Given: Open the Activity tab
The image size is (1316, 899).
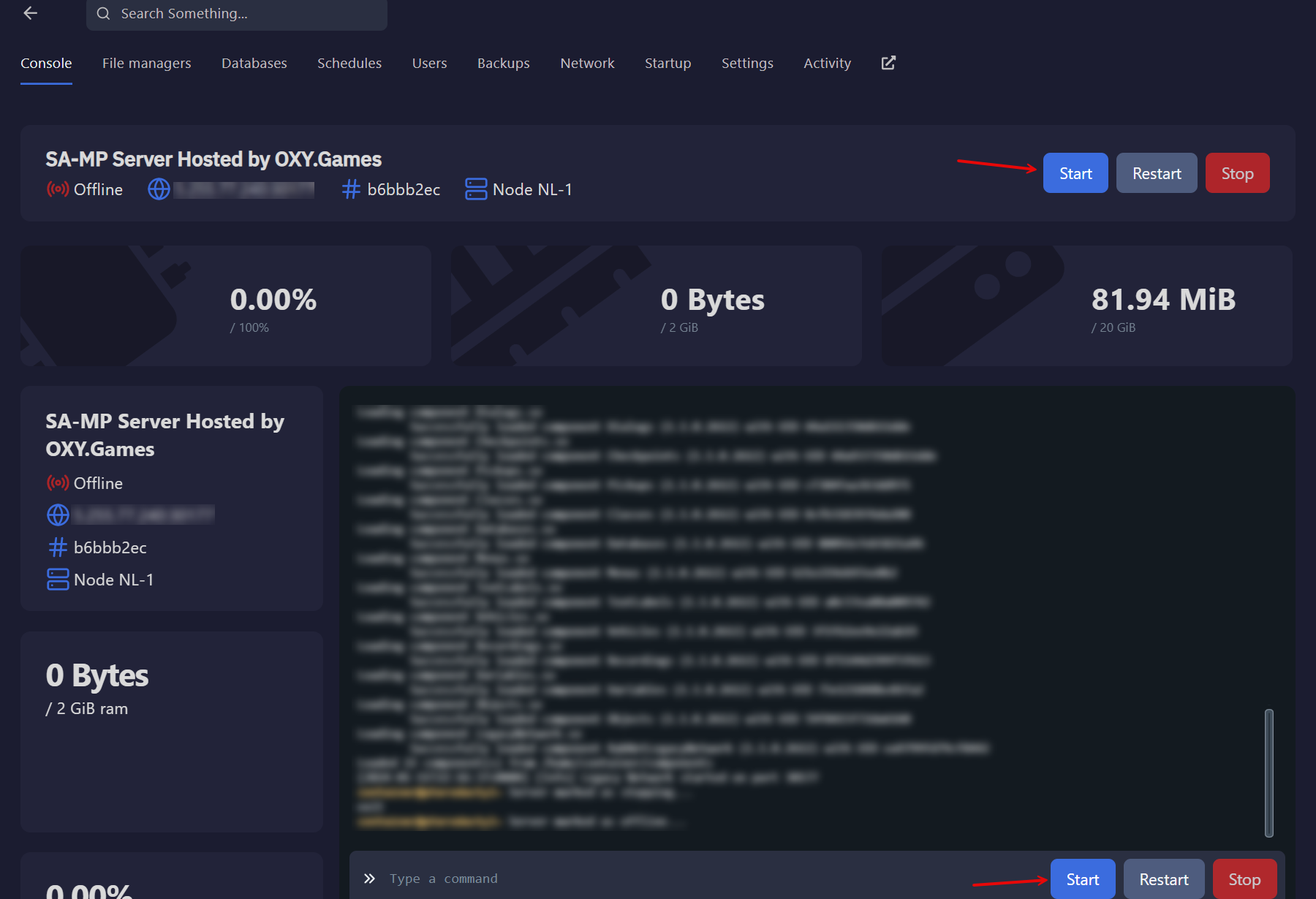Looking at the screenshot, I should point(827,63).
